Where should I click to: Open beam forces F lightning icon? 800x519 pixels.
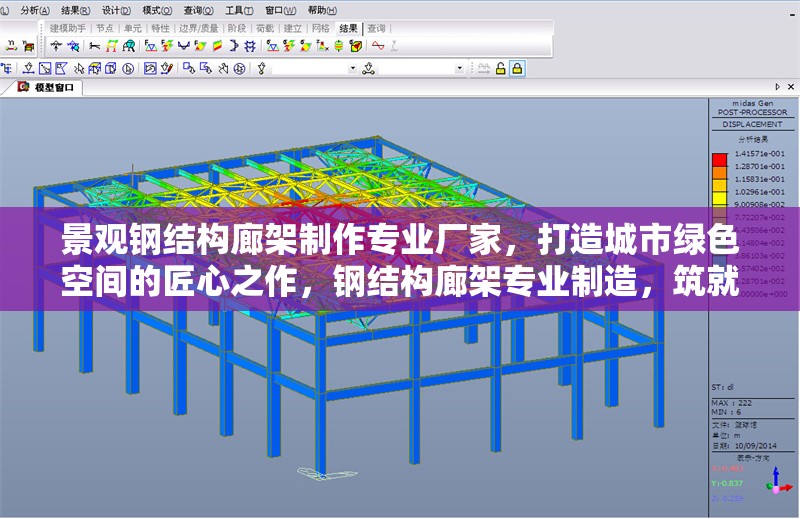pyautogui.click(x=167, y=46)
